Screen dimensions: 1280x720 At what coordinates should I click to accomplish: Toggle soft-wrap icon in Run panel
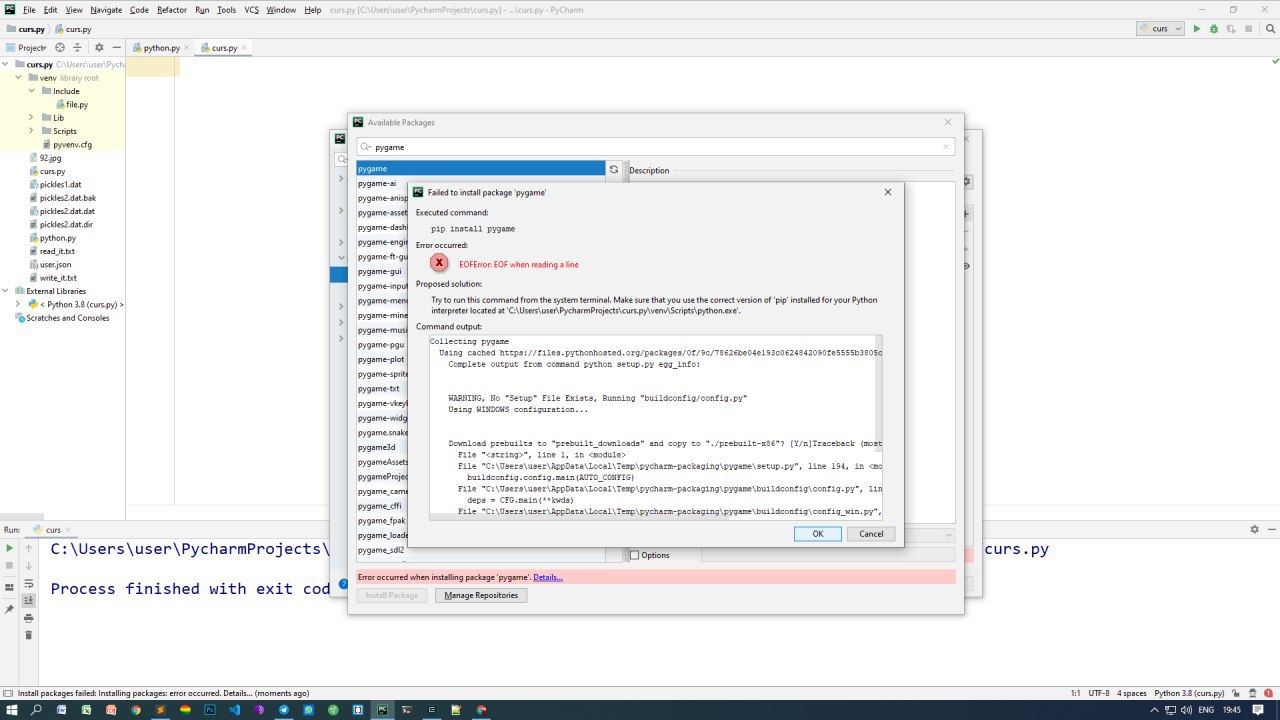(x=29, y=584)
